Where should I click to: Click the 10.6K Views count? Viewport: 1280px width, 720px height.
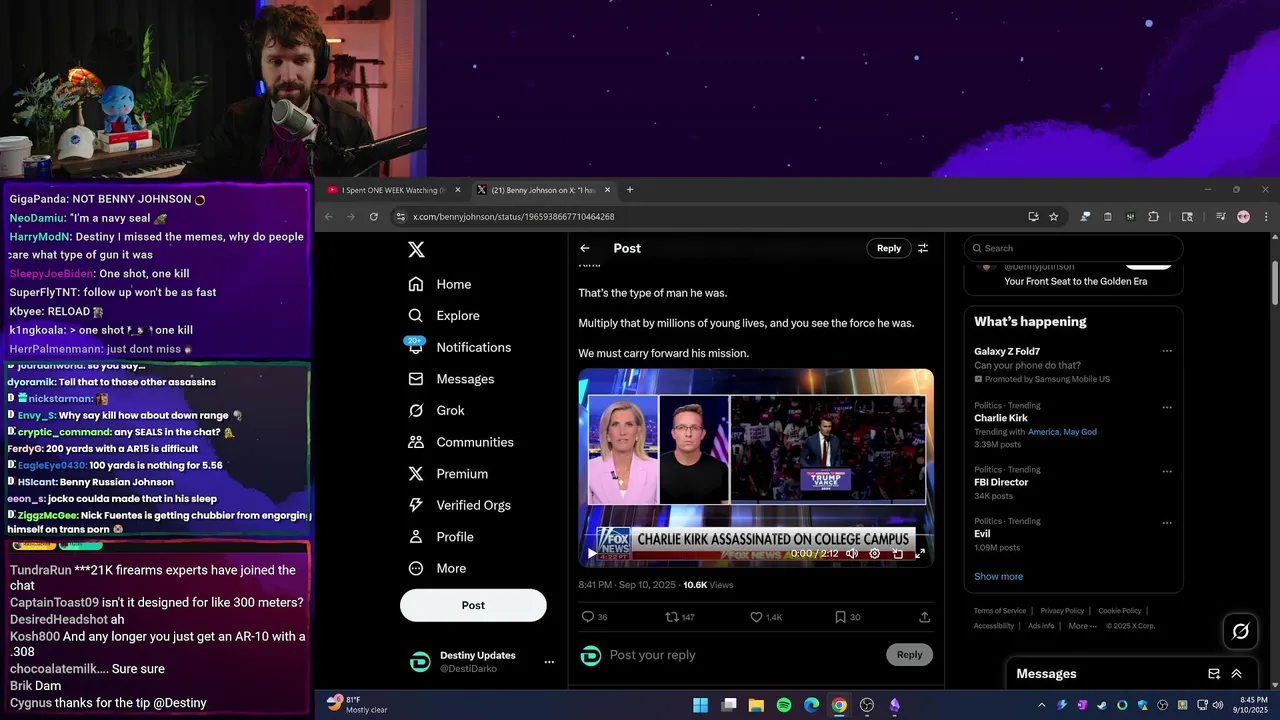(708, 585)
